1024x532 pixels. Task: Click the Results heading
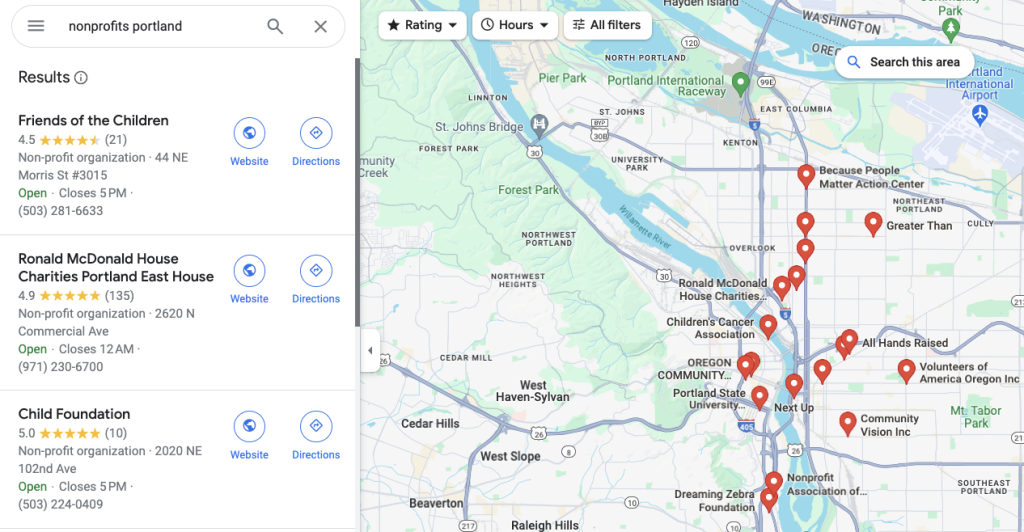44,77
